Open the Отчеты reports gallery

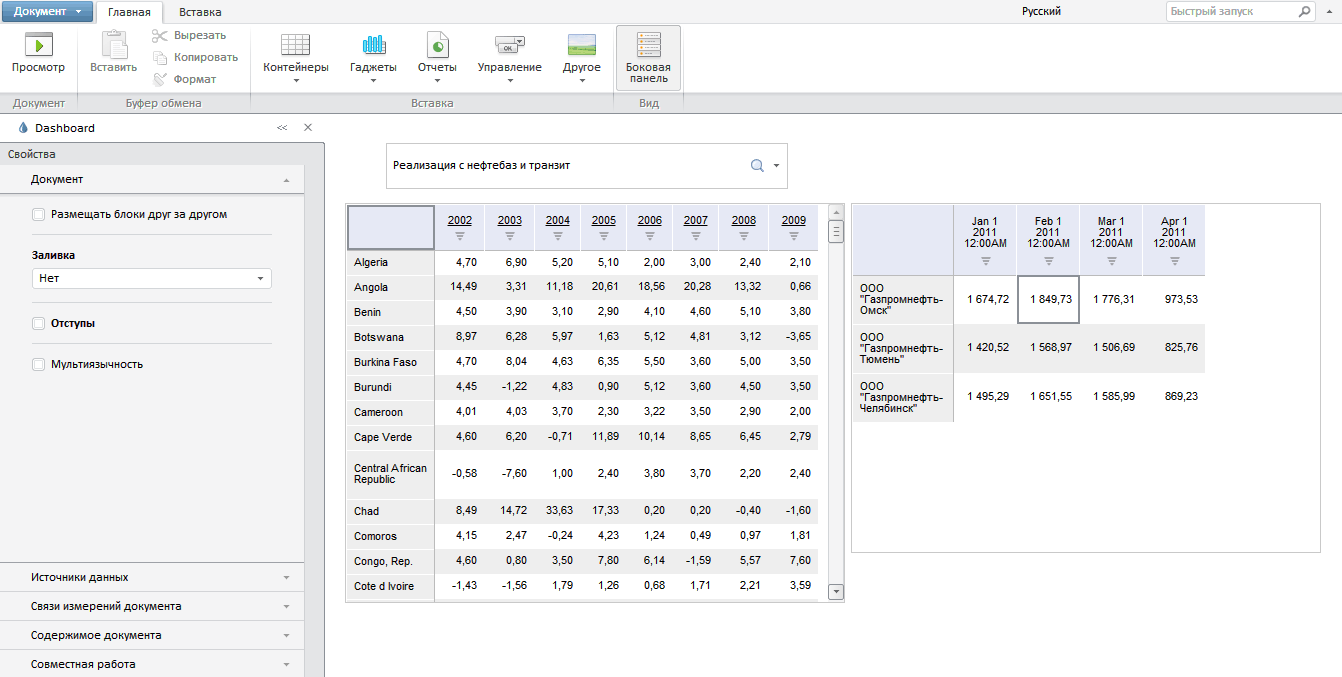pyautogui.click(x=437, y=56)
